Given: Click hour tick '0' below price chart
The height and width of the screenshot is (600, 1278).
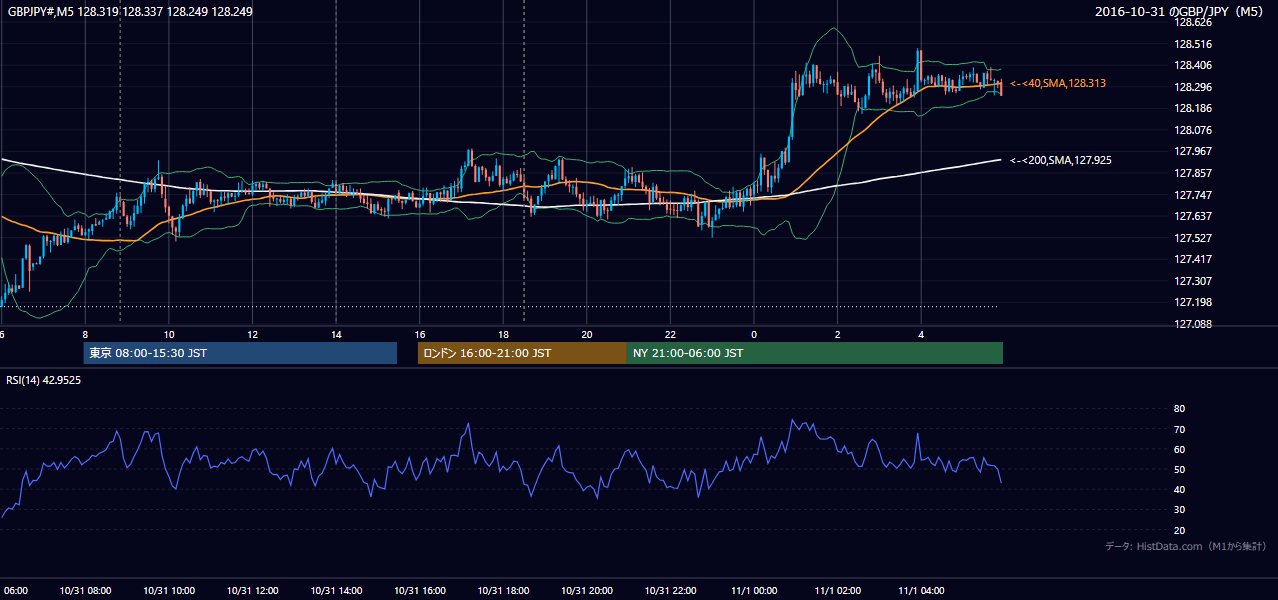Looking at the screenshot, I should coord(754,335).
